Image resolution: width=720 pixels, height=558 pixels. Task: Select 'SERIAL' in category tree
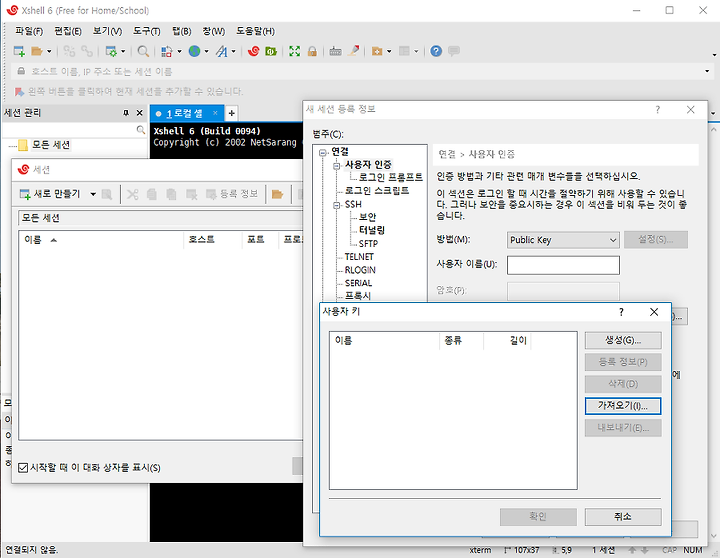(358, 283)
